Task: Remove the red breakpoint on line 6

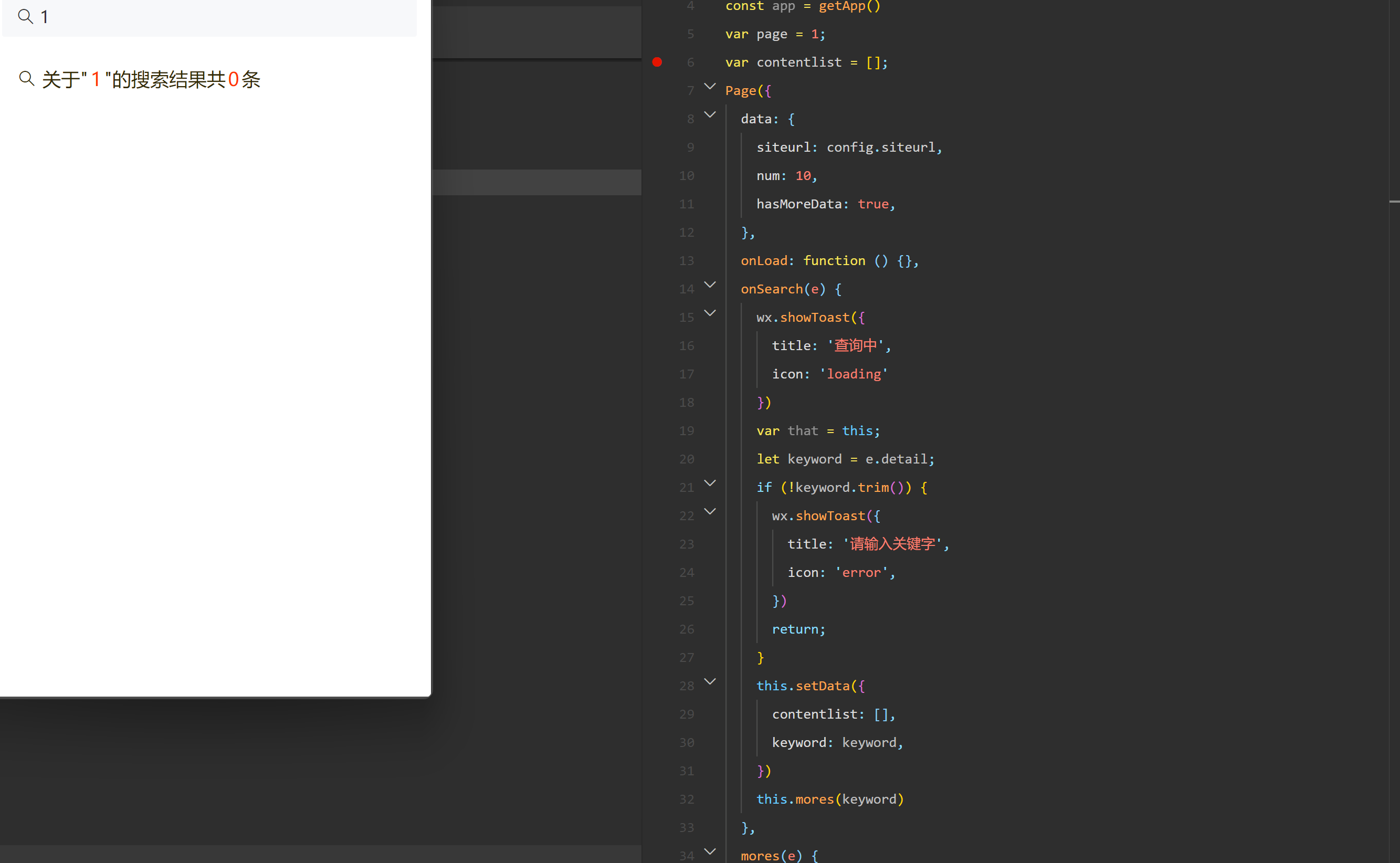Action: click(x=657, y=61)
